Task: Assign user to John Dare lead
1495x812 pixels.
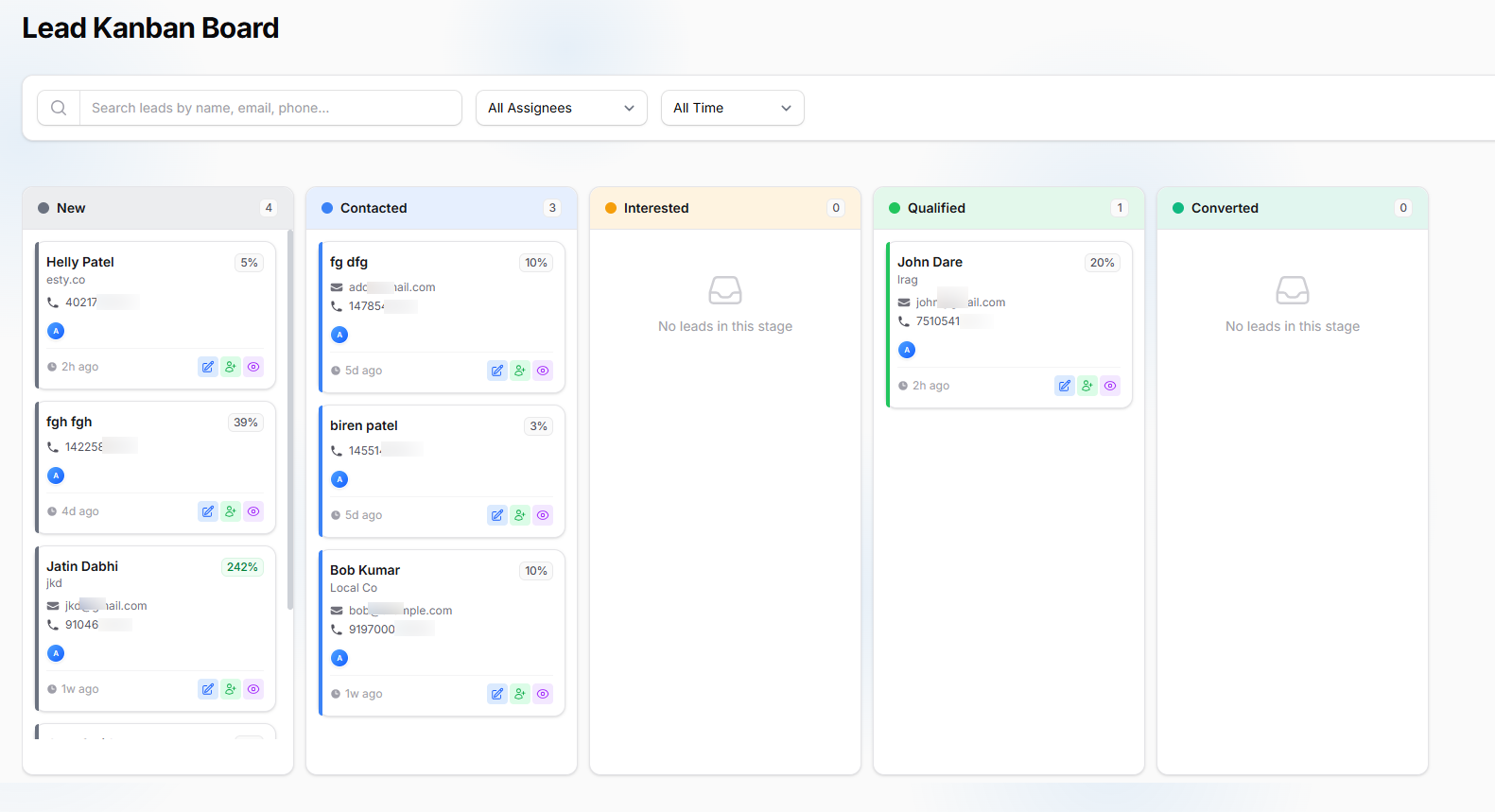Action: pyautogui.click(x=1087, y=386)
